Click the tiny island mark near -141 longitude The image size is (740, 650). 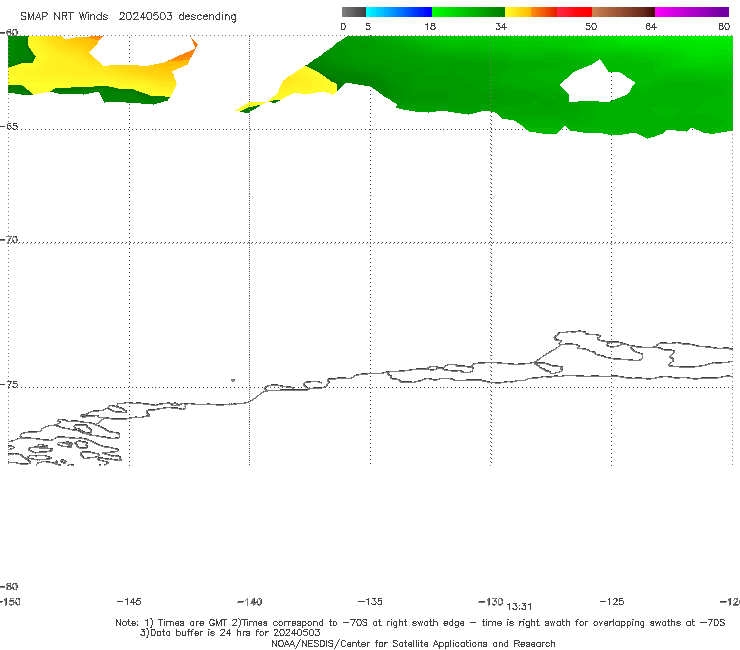(x=233, y=380)
